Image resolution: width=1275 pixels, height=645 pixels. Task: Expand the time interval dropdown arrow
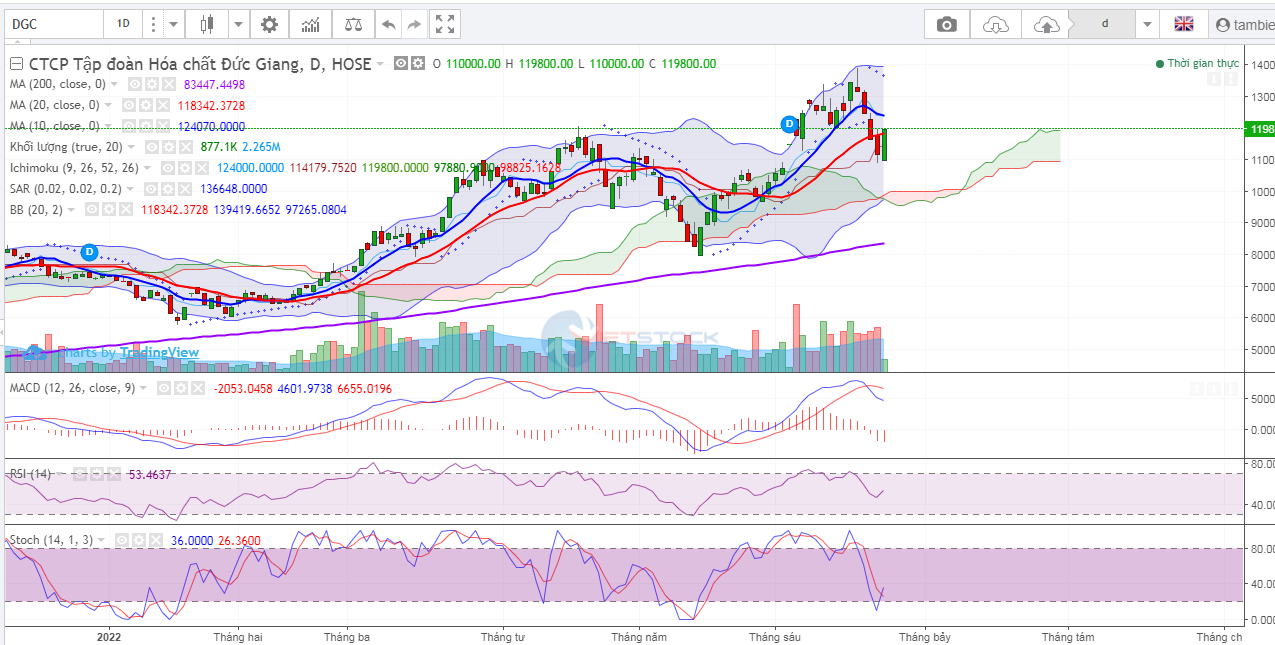[174, 24]
